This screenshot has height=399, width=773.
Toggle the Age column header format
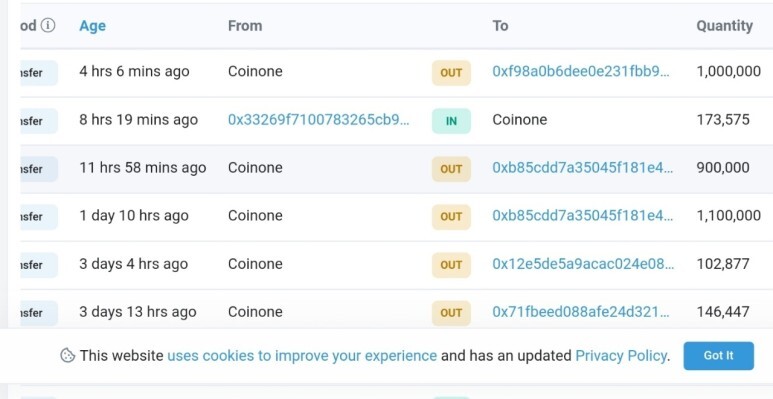[x=92, y=26]
